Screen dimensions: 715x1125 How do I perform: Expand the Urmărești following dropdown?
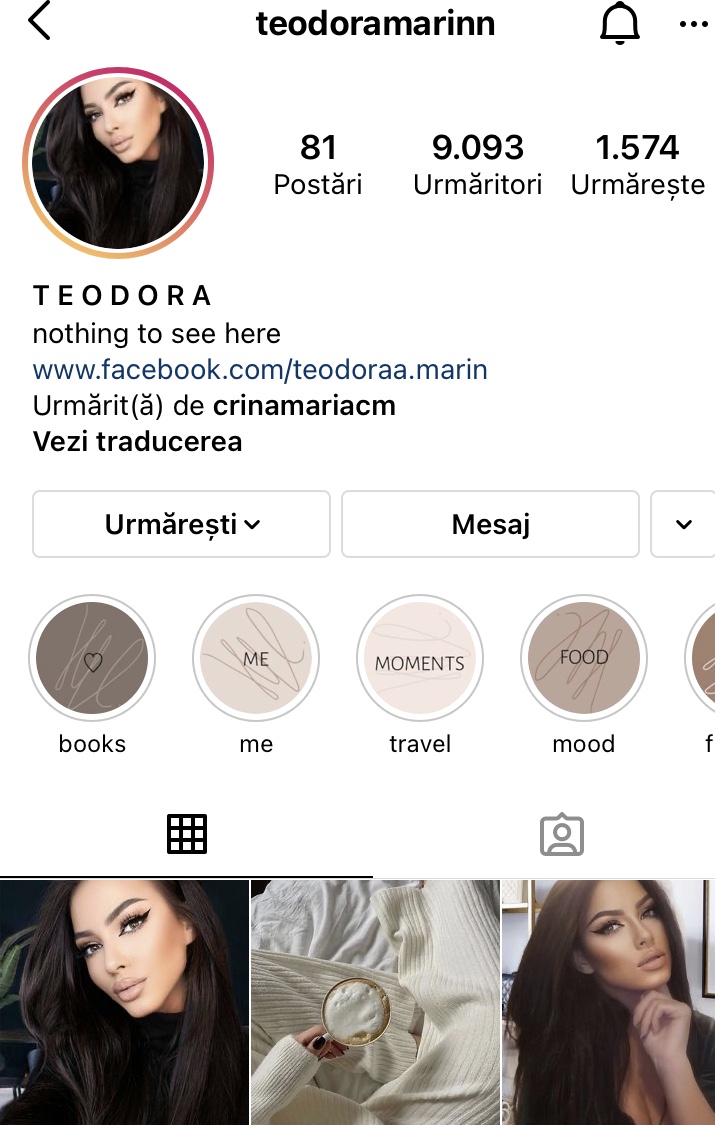tap(181, 524)
